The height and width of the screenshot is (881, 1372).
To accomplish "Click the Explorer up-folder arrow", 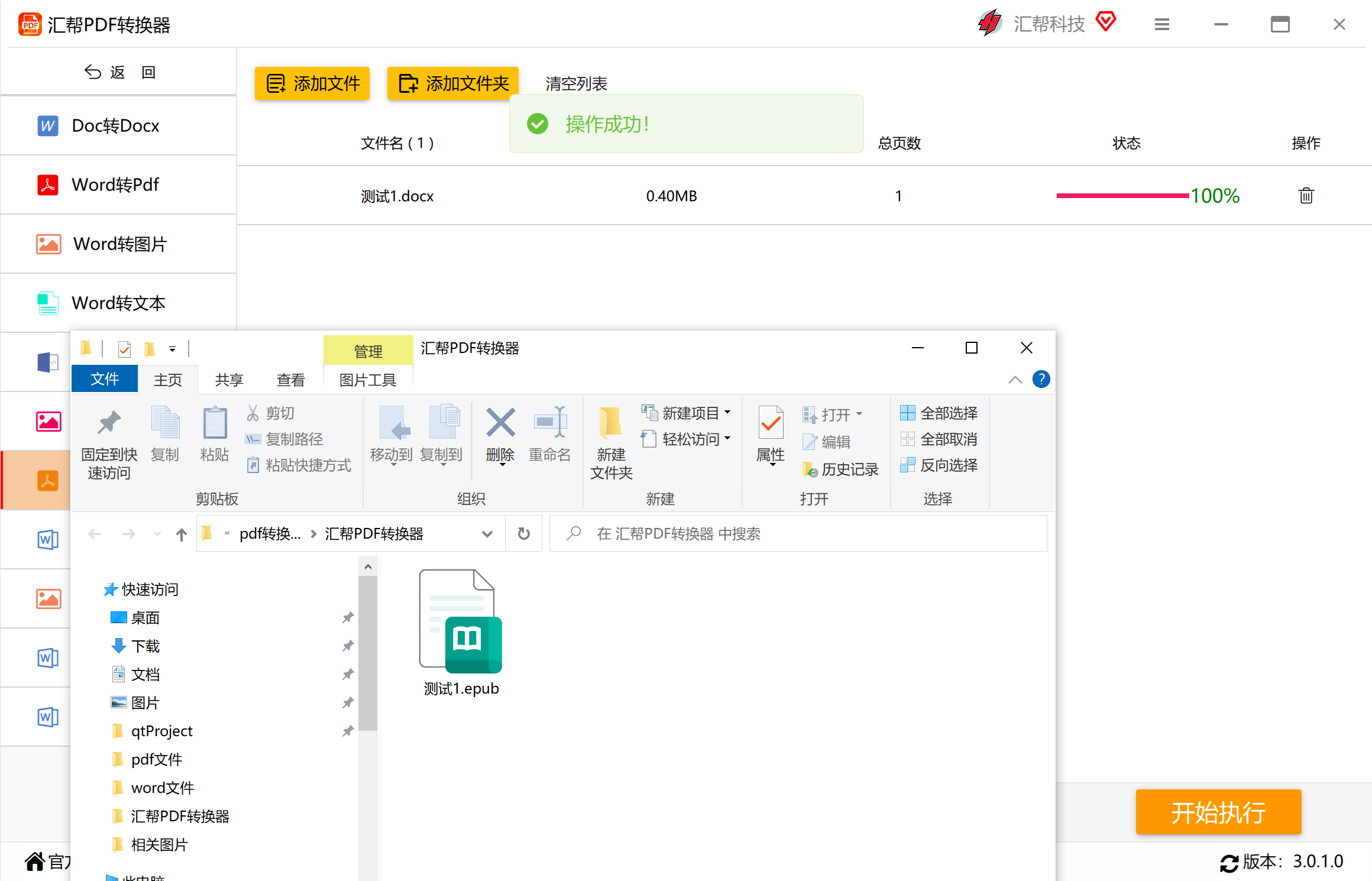I will pos(182,535).
